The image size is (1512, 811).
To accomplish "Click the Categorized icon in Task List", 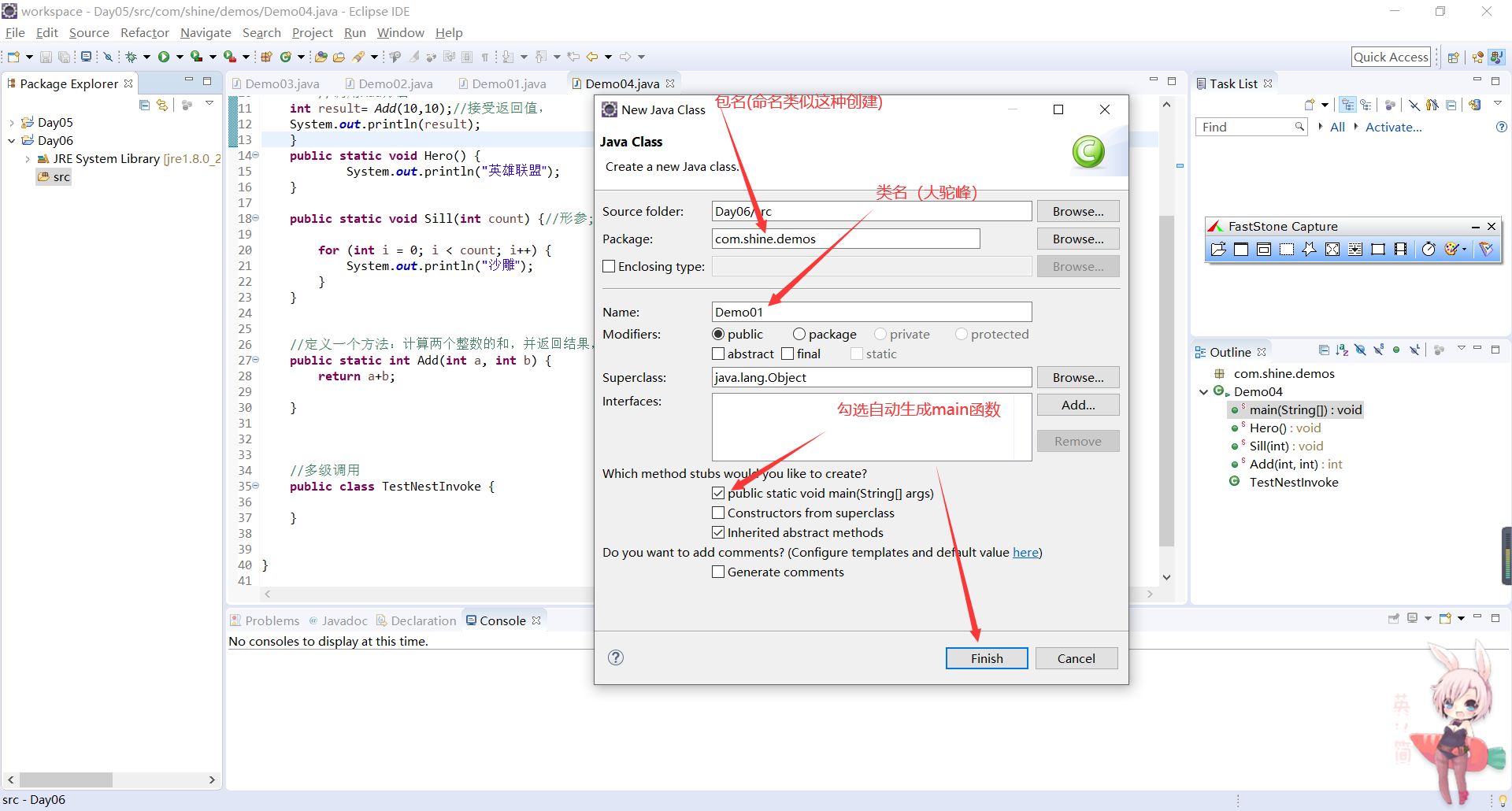I will point(1348,105).
